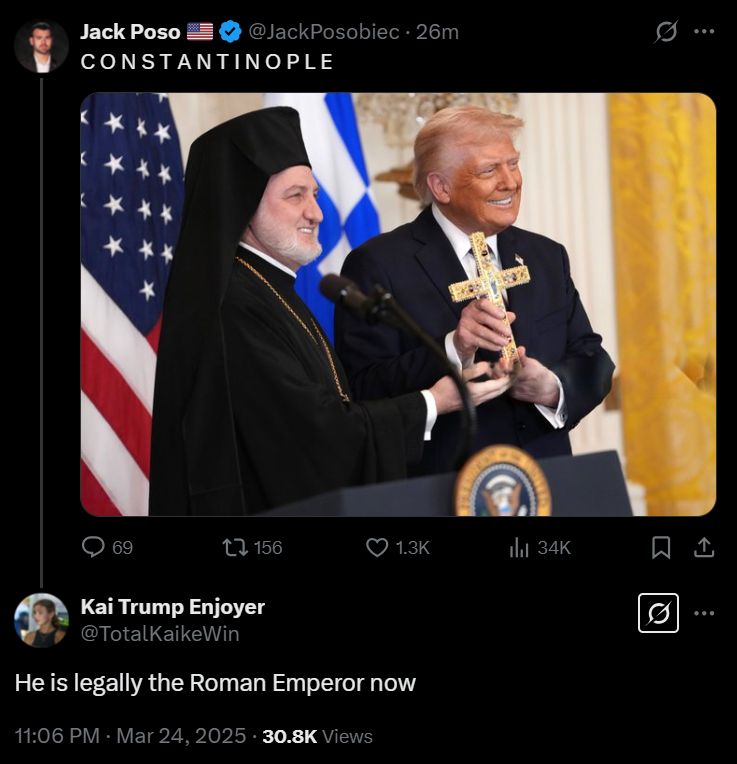Bookmark the Jack Poso tweet
This screenshot has width=737, height=764.
click(661, 548)
